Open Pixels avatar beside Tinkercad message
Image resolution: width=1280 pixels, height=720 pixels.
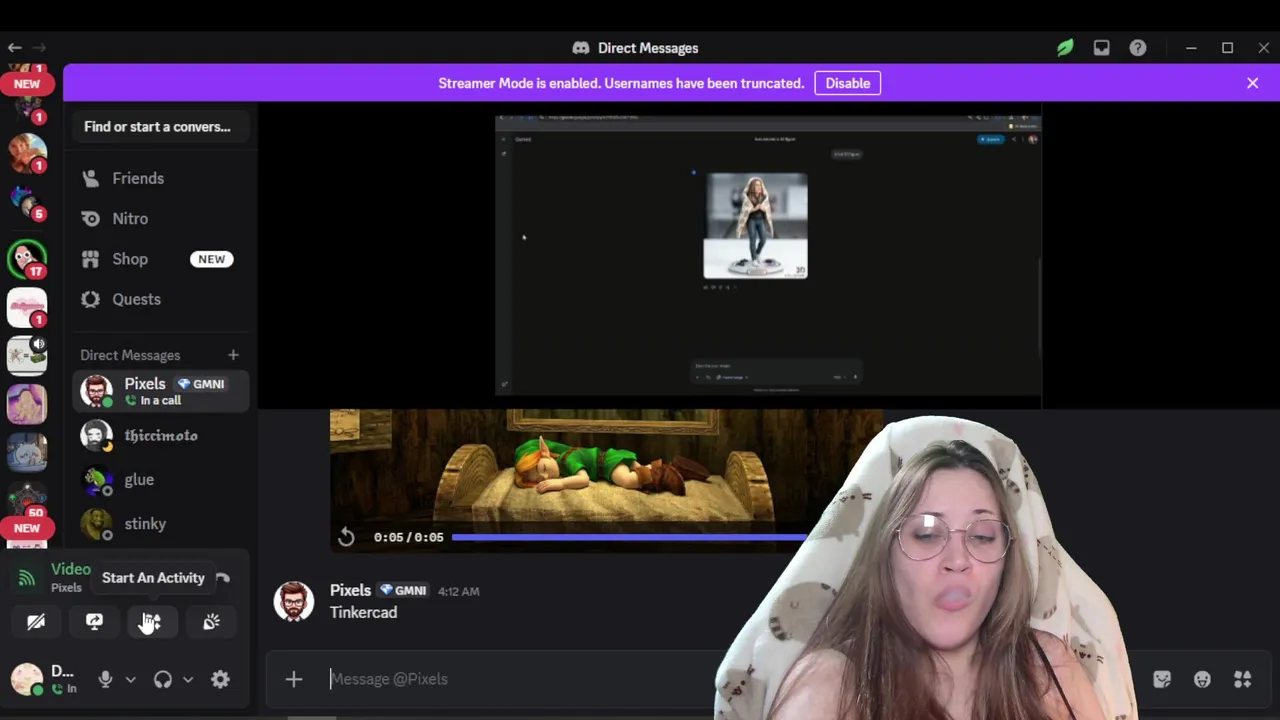[x=294, y=601]
